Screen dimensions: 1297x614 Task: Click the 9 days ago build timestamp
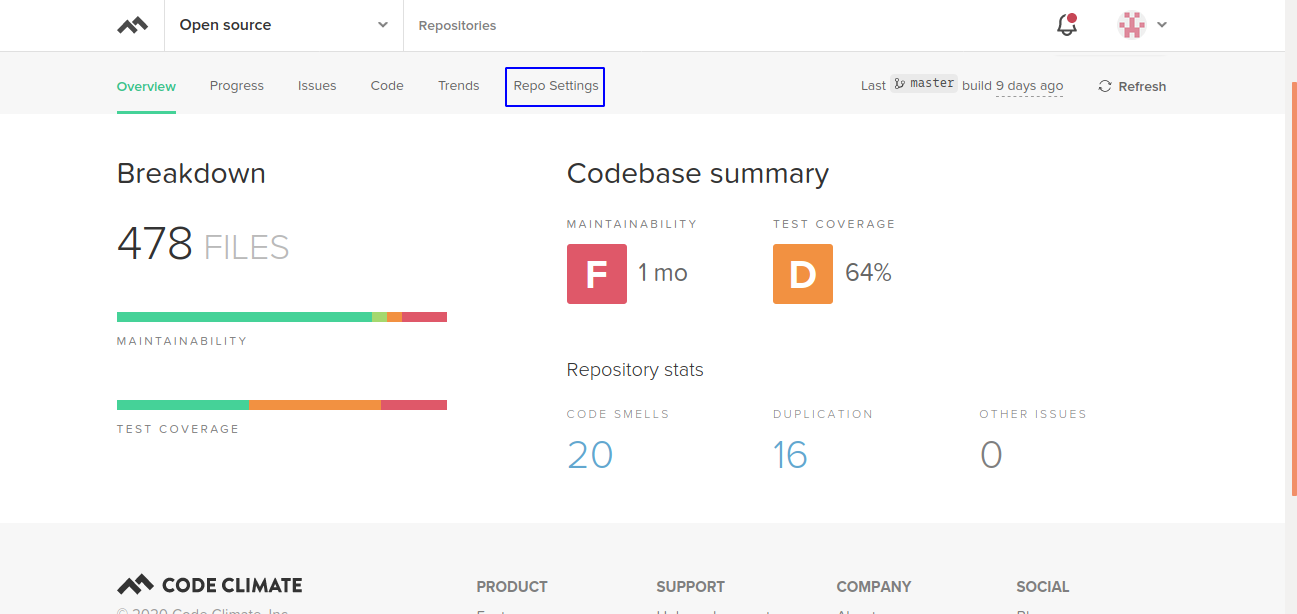[1029, 86]
